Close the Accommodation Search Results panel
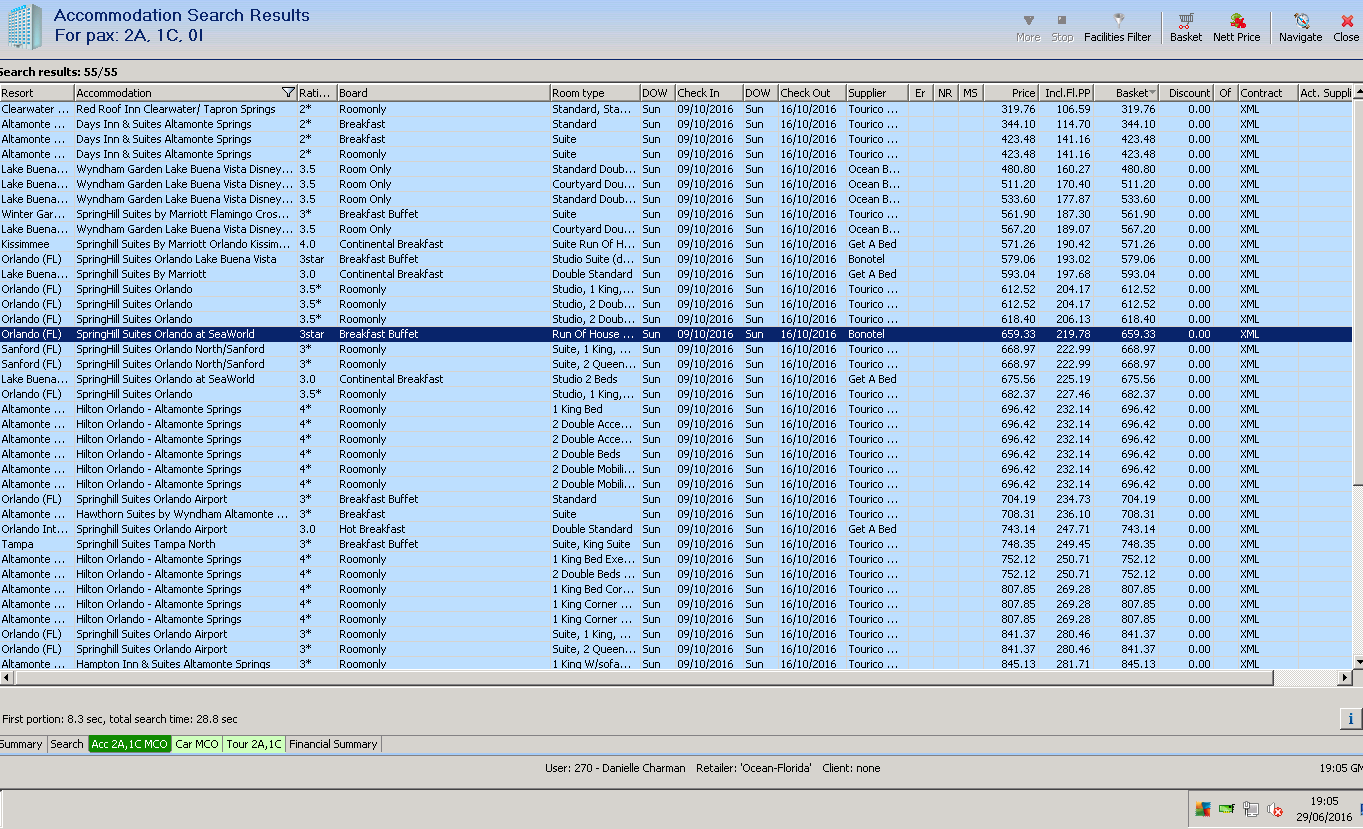Image resolution: width=1363 pixels, height=829 pixels. point(1346,27)
